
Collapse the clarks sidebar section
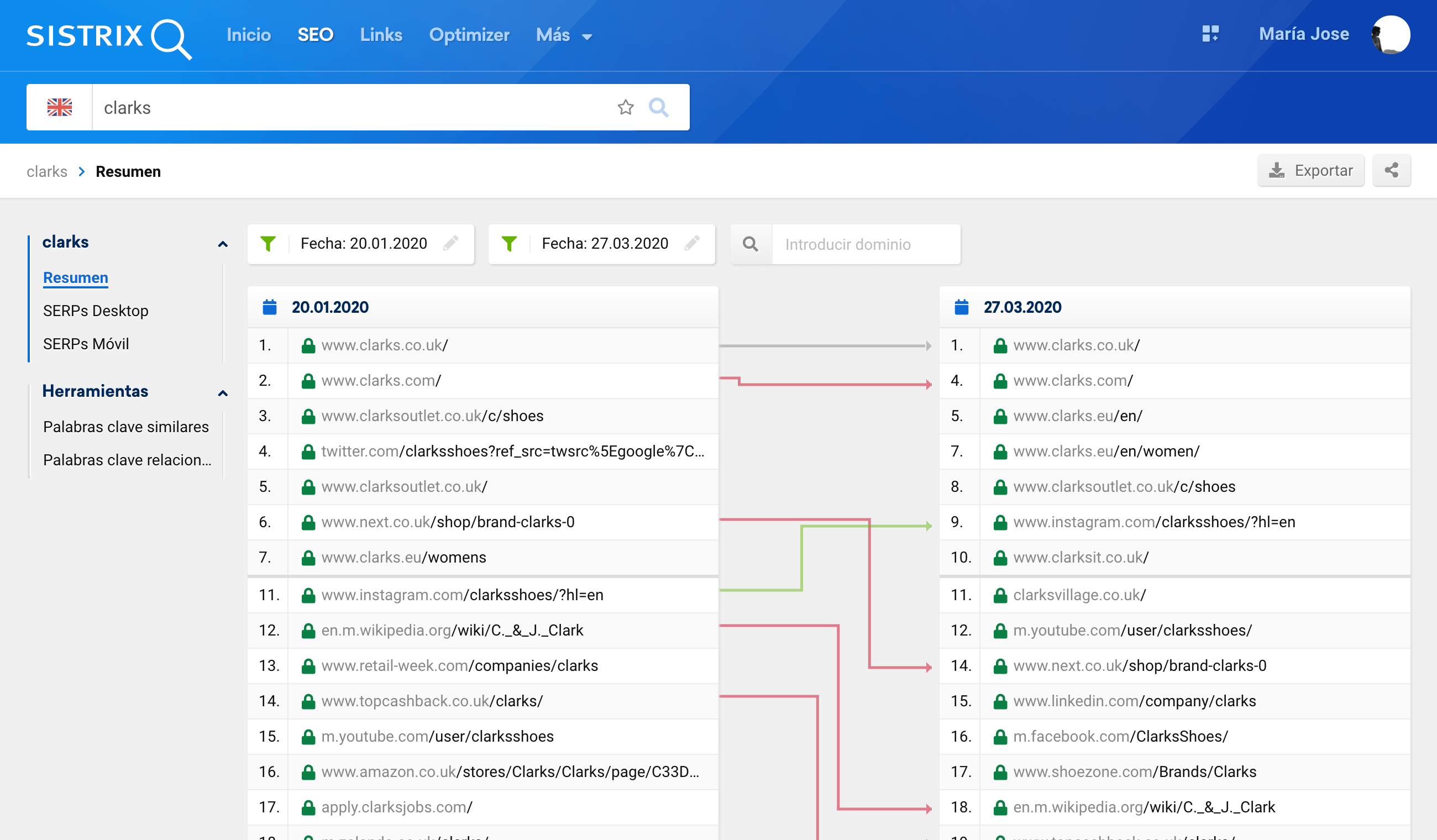coord(223,244)
